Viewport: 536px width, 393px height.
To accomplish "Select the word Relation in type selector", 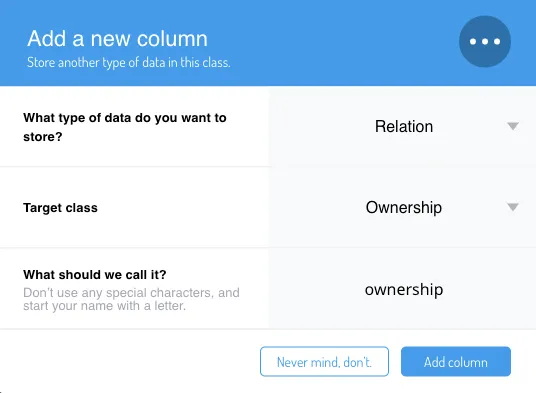I will [404, 126].
